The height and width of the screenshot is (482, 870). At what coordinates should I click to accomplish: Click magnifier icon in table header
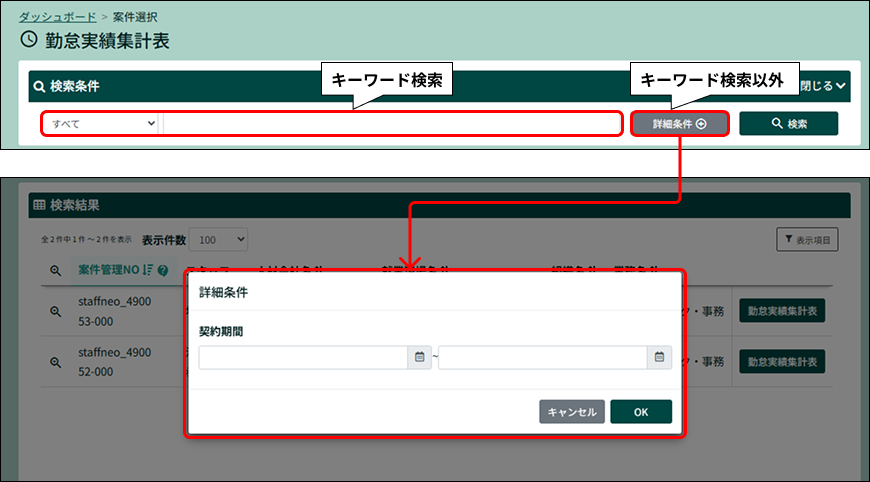click(55, 271)
